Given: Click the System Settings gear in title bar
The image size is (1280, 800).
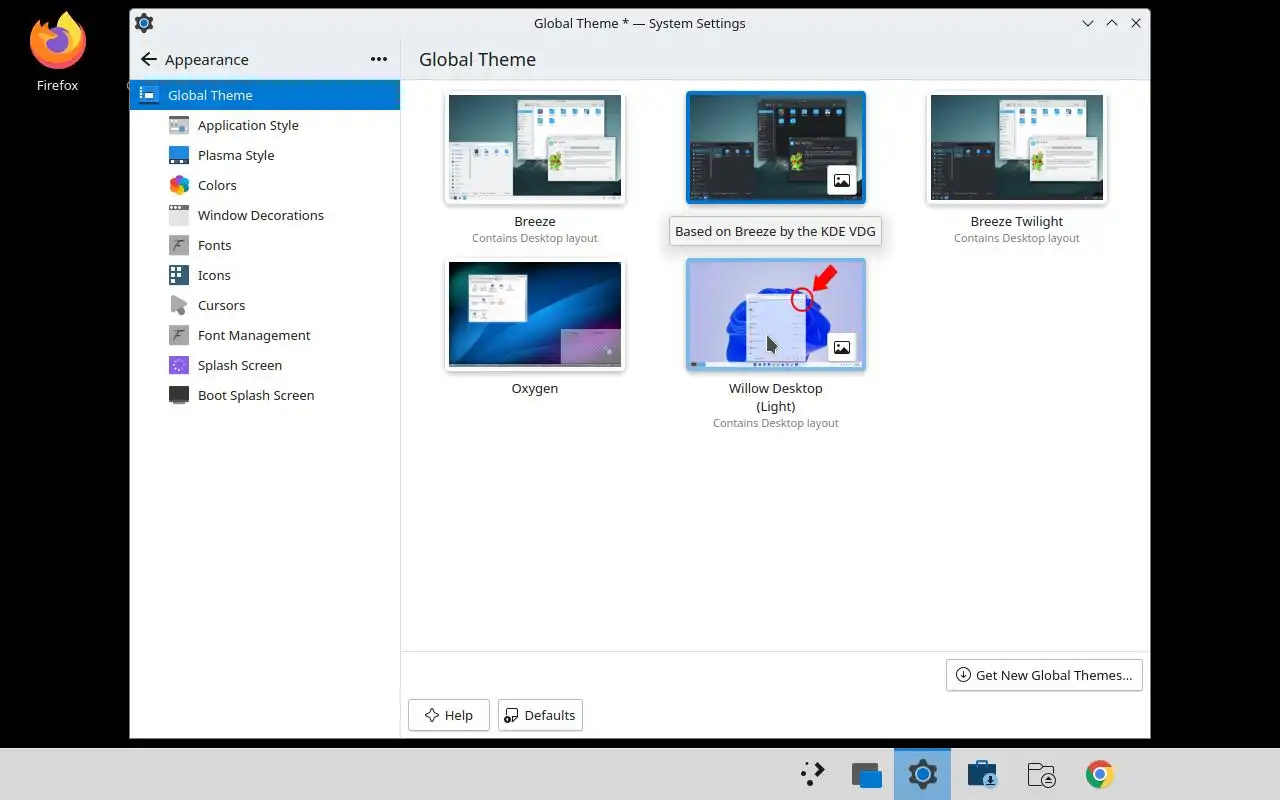Looking at the screenshot, I should tap(144, 23).
